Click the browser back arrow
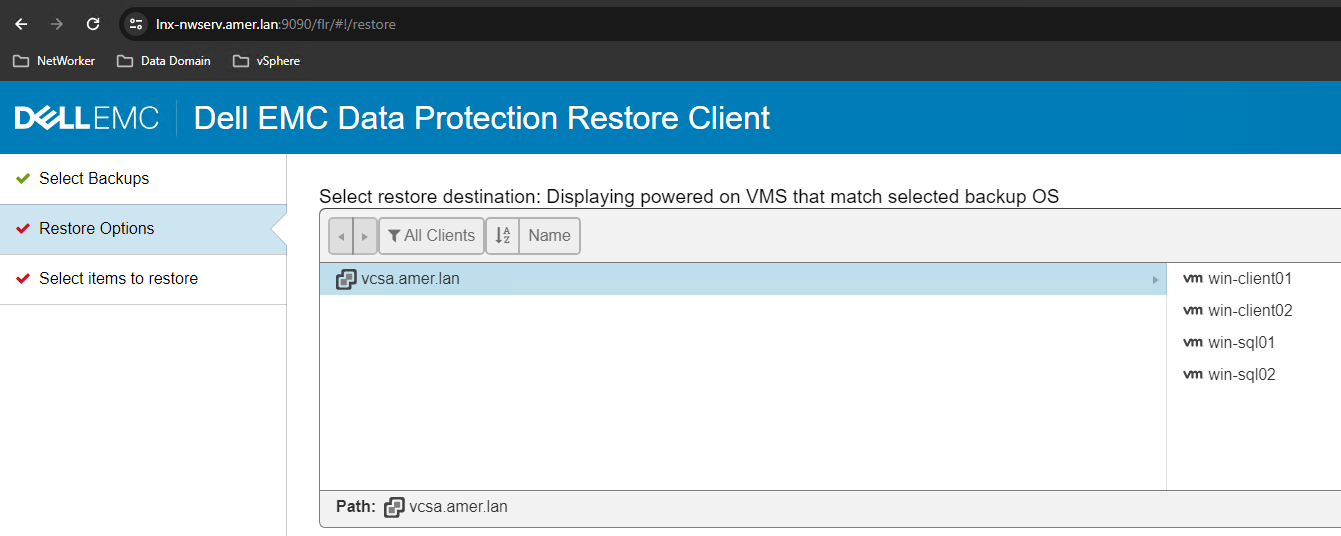The width and height of the screenshot is (1341, 536). click(21, 24)
